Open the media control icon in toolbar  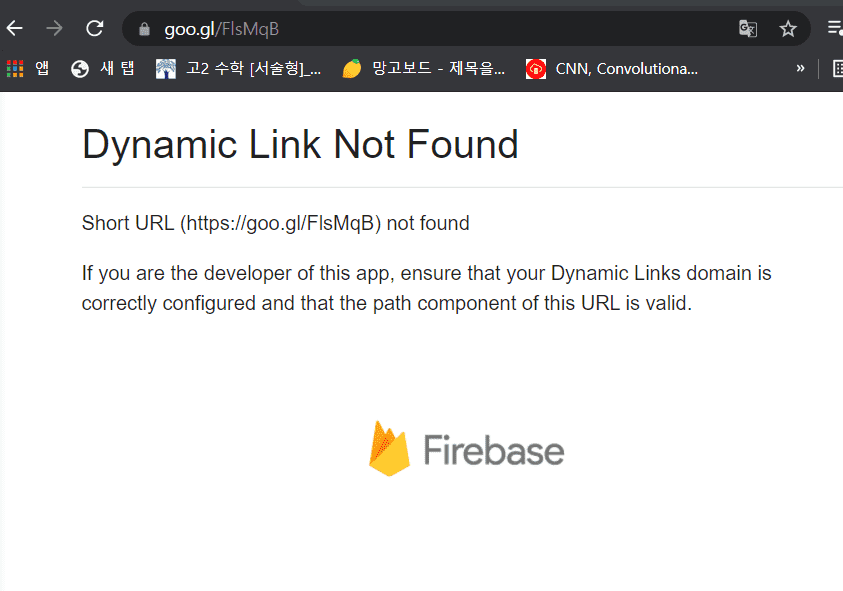point(835,28)
